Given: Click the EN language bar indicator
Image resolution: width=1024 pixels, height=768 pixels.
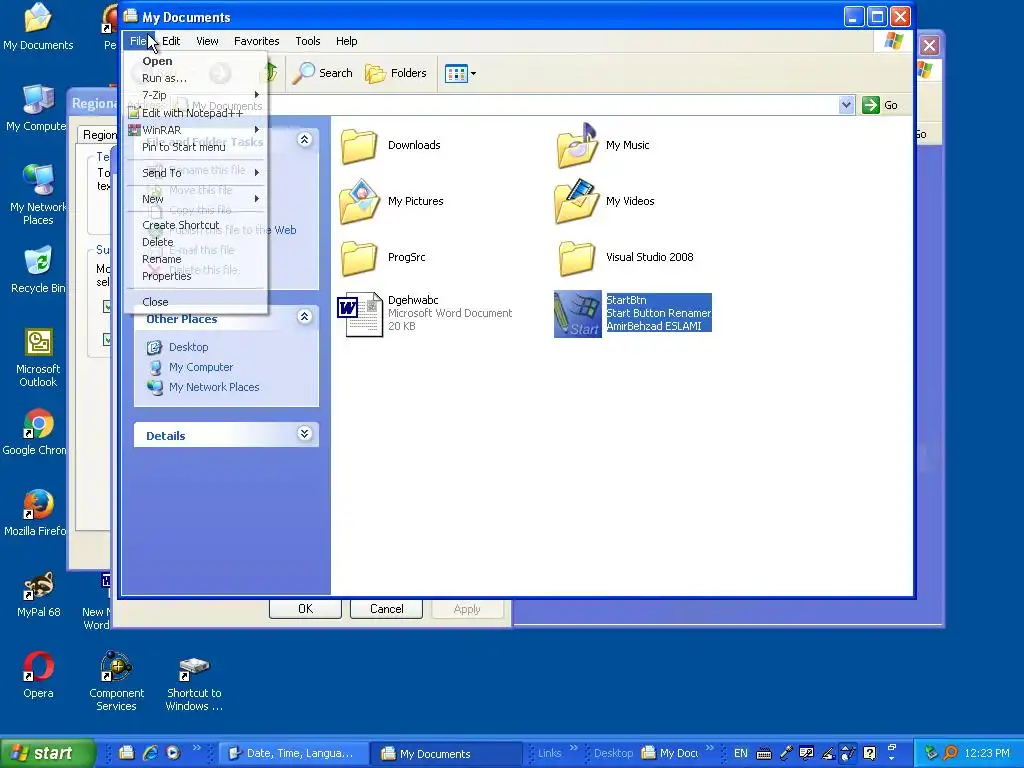Looking at the screenshot, I should (x=741, y=753).
